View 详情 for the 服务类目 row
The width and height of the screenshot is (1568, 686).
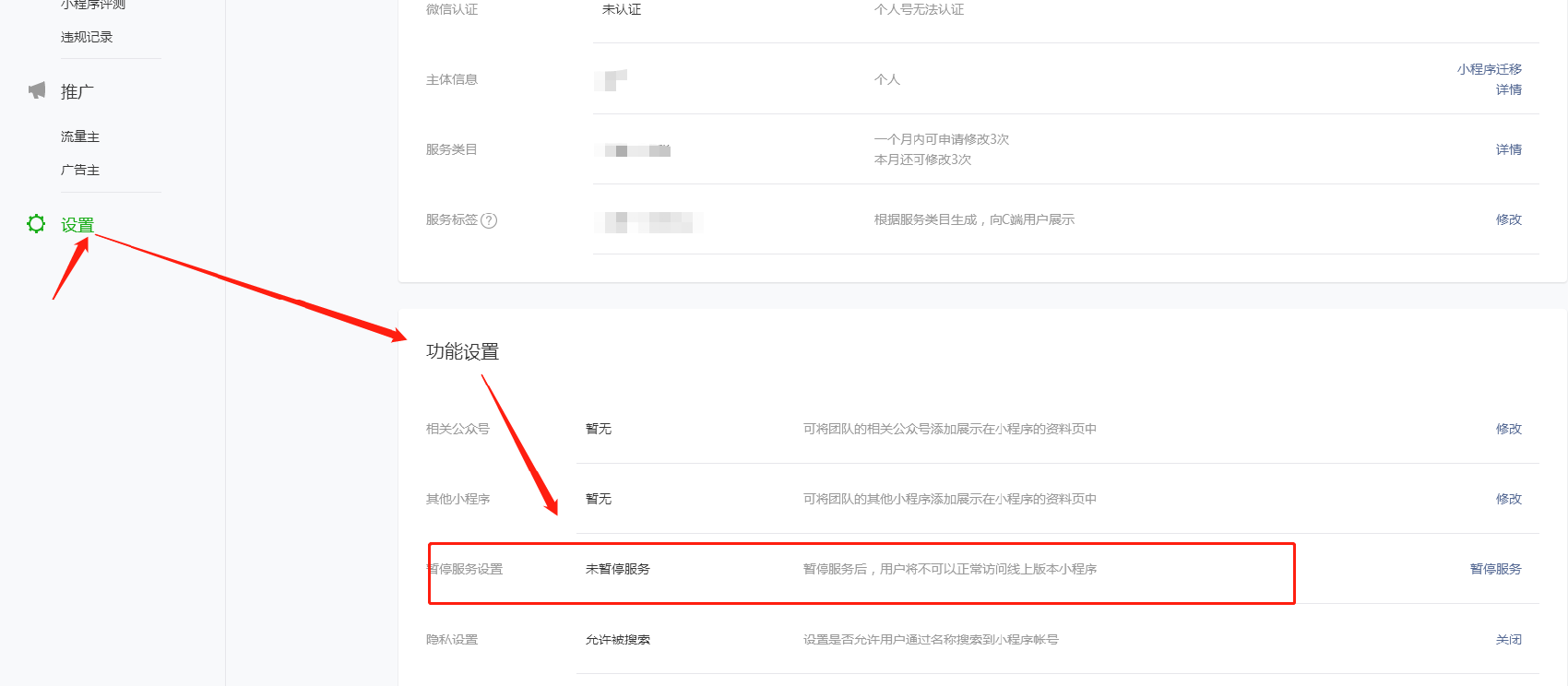coord(1509,149)
